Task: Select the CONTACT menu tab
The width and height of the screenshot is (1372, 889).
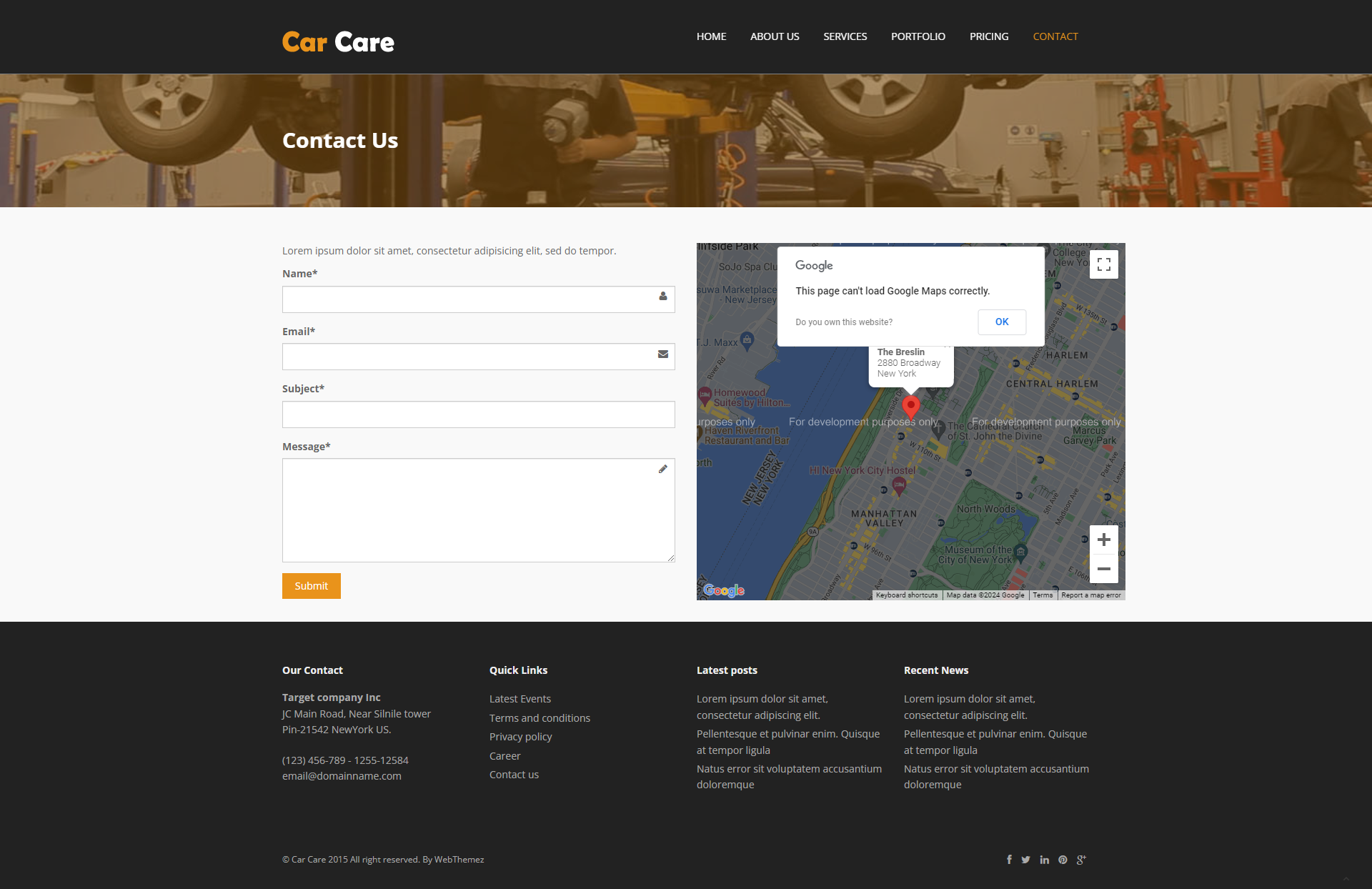Action: pos(1056,36)
